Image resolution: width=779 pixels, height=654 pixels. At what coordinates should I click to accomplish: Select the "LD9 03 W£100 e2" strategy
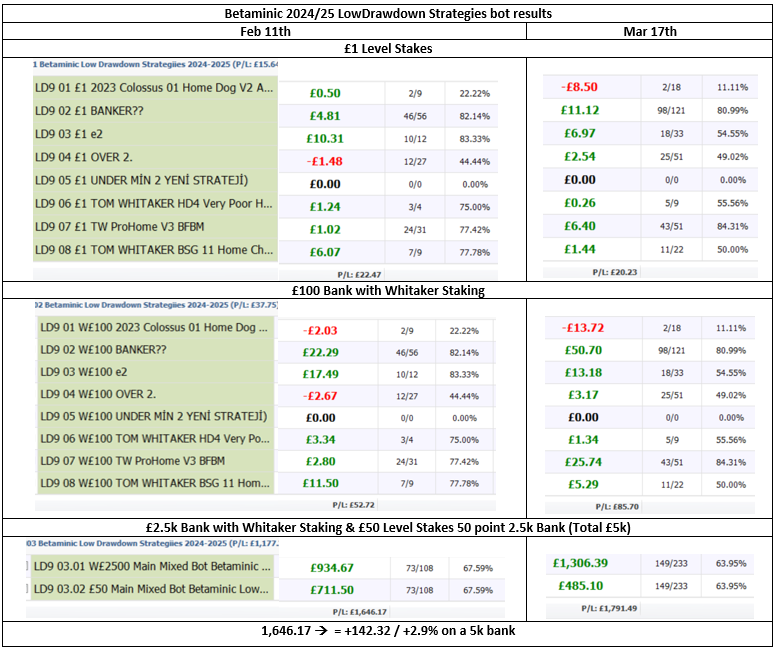[98, 372]
